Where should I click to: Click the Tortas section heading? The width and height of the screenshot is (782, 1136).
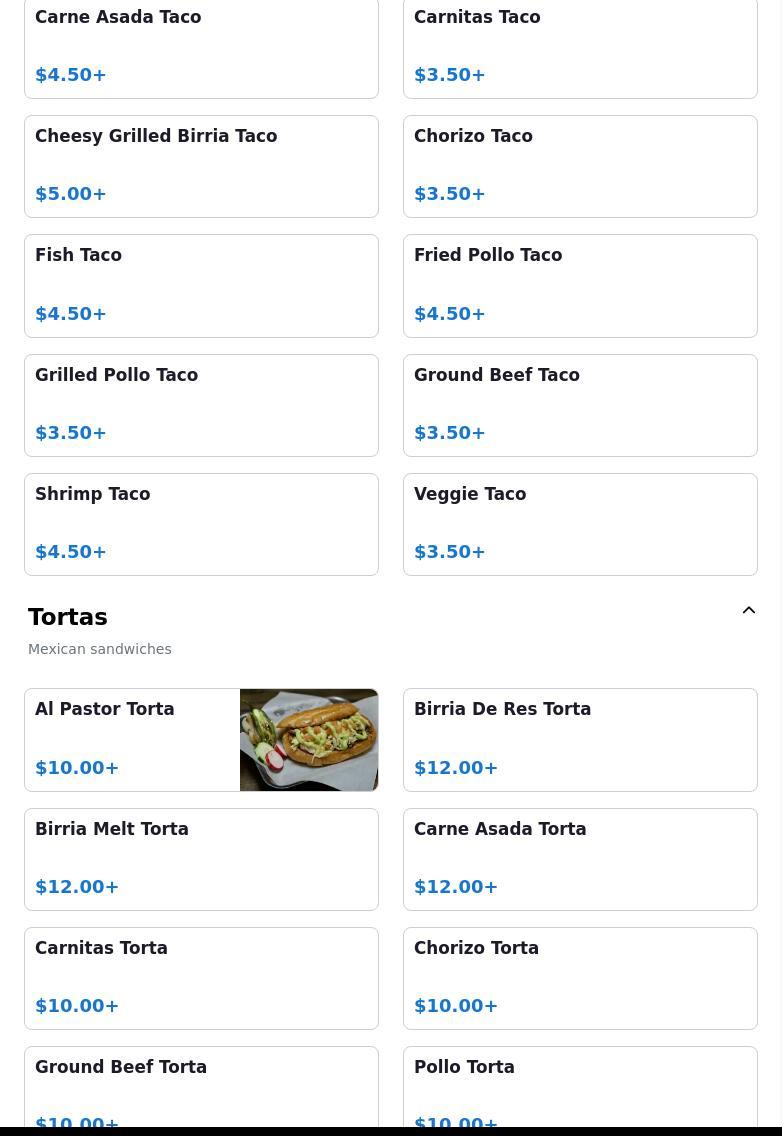(x=68, y=617)
